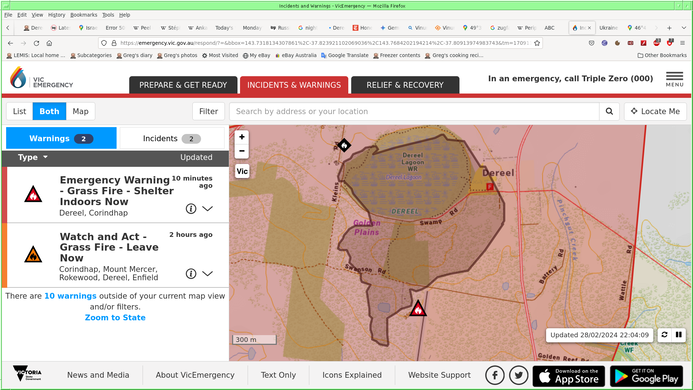Open News and Media footer link

coord(98,375)
